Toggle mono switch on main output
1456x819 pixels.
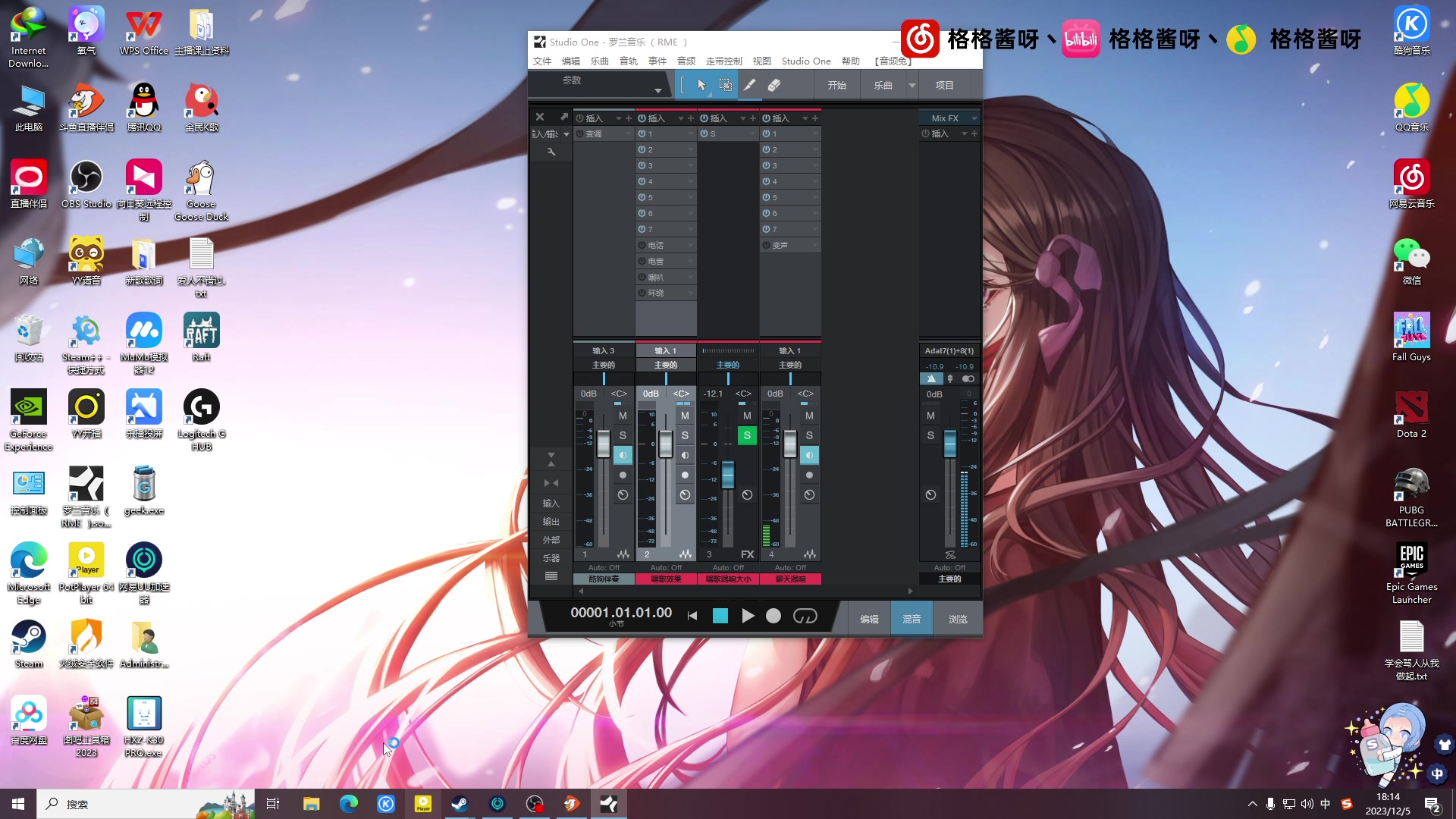968,378
